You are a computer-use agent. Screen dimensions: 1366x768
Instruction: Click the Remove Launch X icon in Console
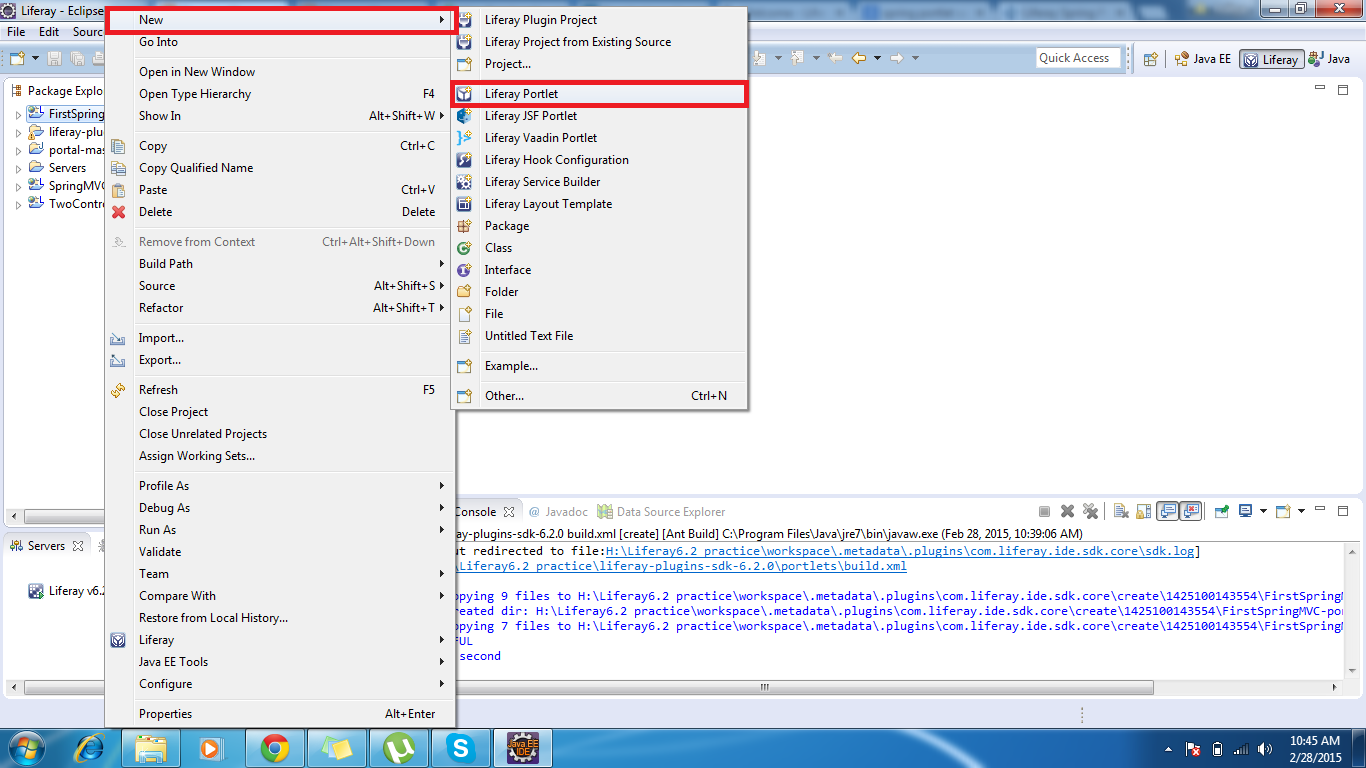click(1067, 511)
